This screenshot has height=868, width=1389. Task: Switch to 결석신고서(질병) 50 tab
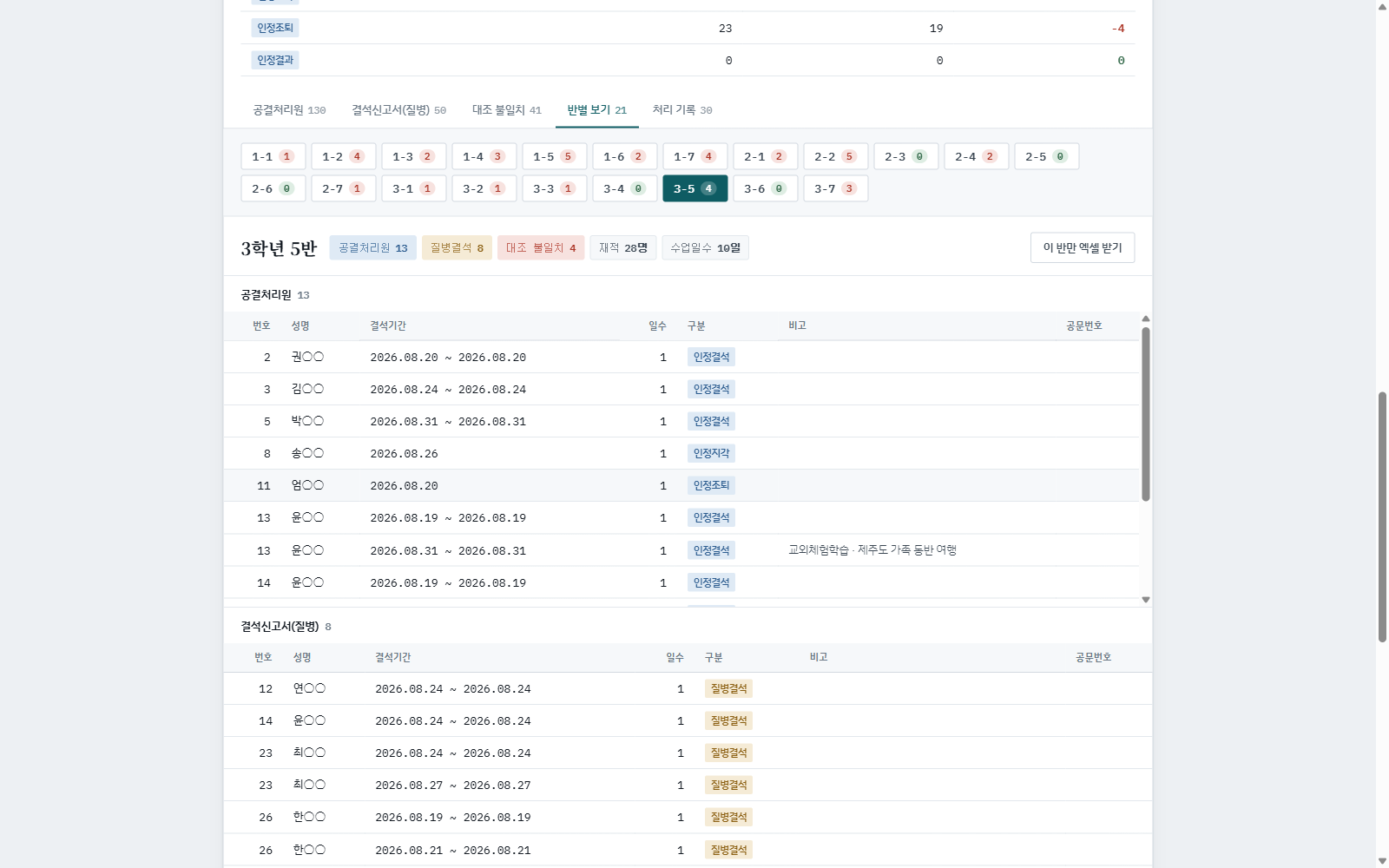click(398, 110)
